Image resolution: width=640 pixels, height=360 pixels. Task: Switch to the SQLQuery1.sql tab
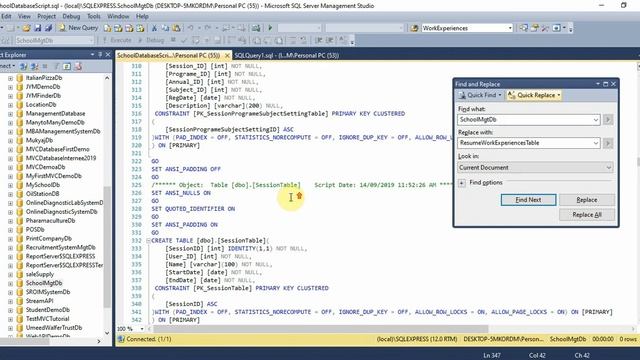tap(287, 55)
